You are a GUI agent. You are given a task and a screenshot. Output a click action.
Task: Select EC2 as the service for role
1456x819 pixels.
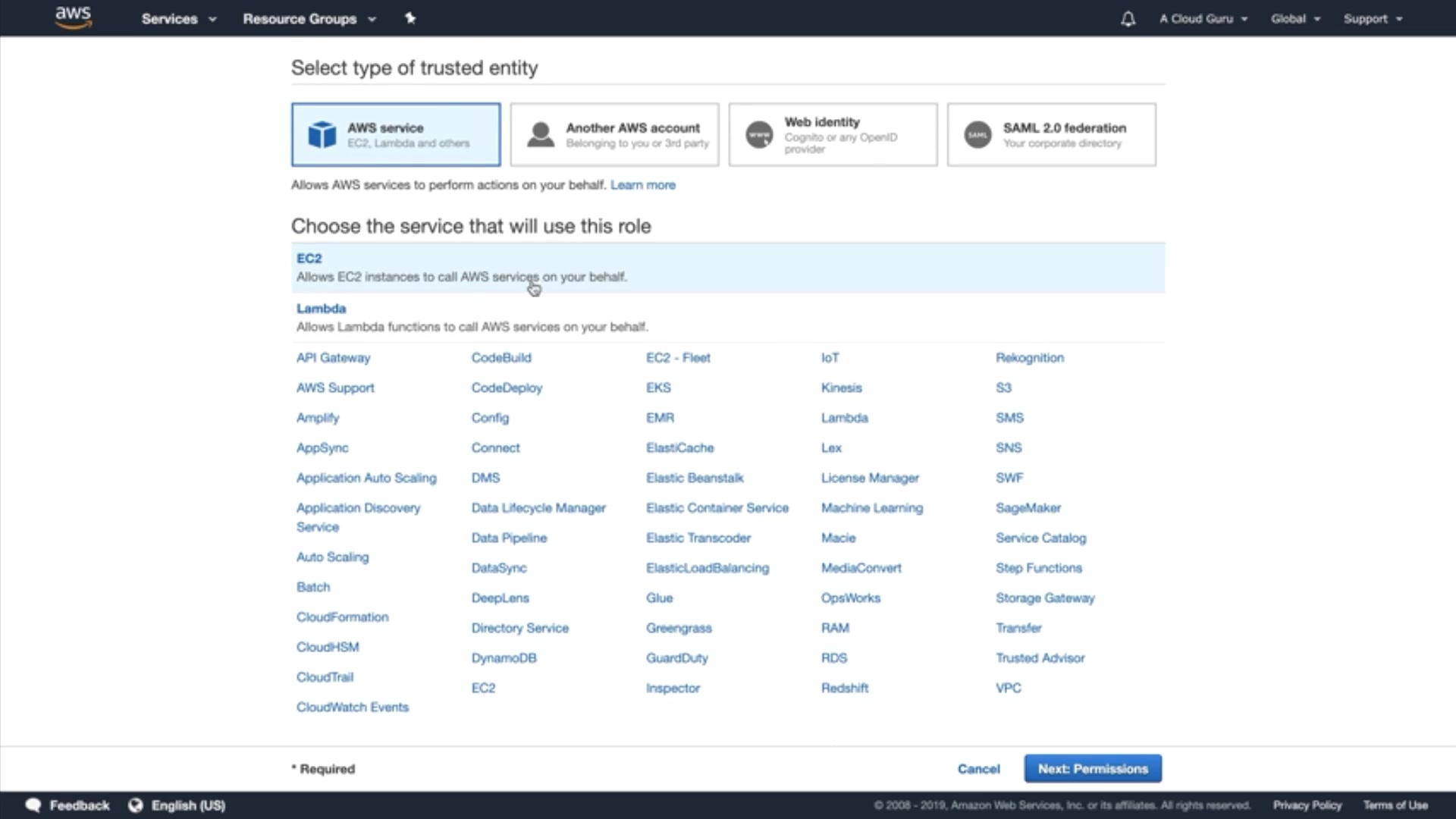click(309, 259)
